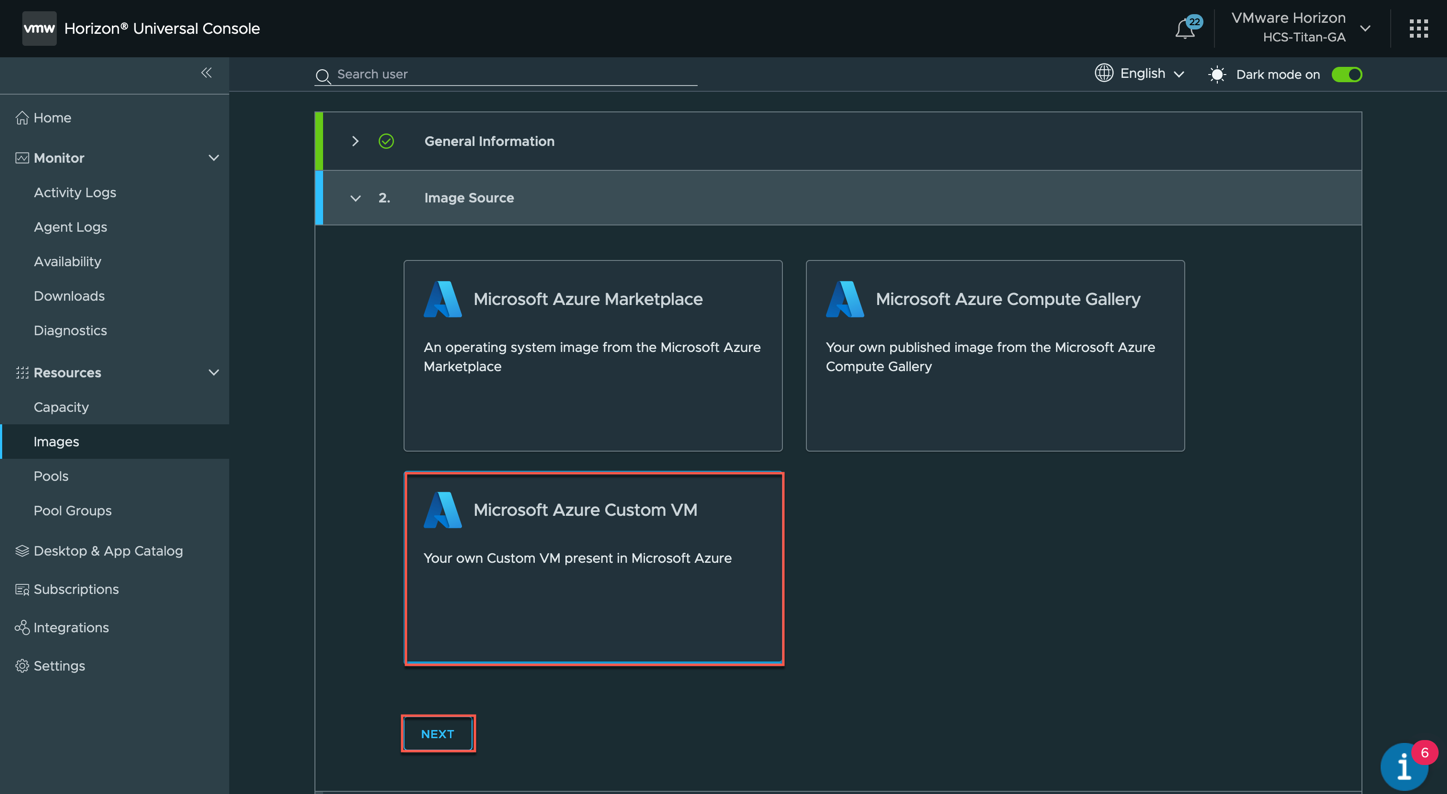Open the apps grid icon

point(1418,29)
